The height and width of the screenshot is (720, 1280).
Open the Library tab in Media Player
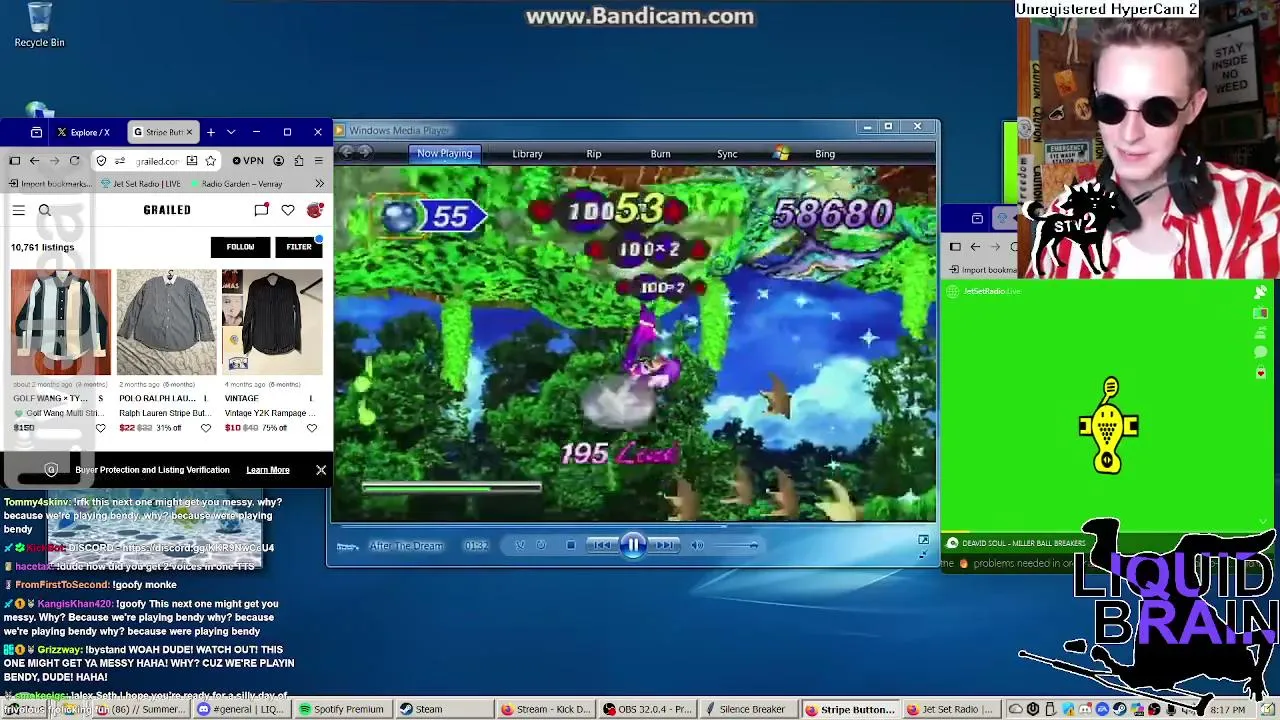[x=527, y=154]
